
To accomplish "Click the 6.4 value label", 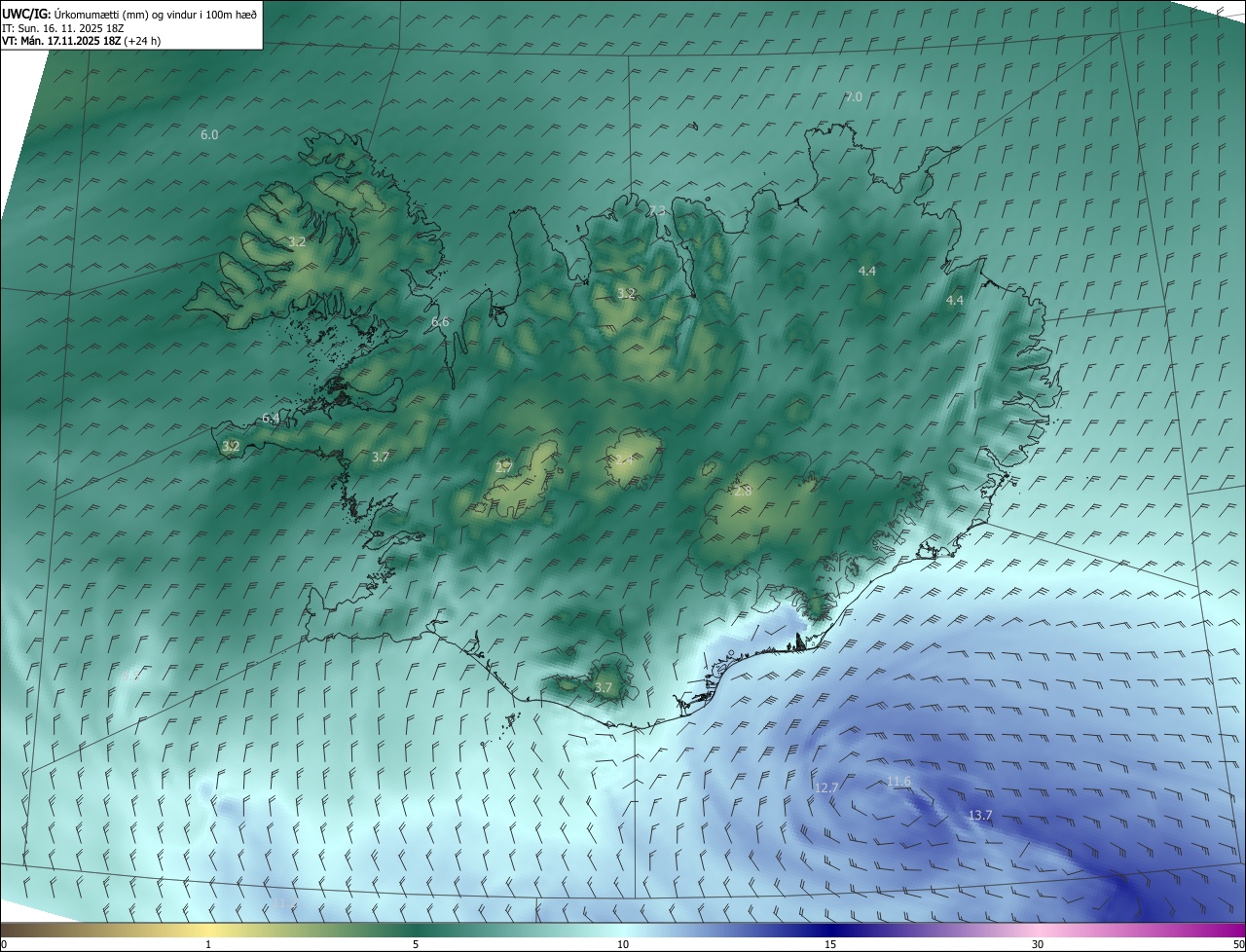I will point(271,418).
